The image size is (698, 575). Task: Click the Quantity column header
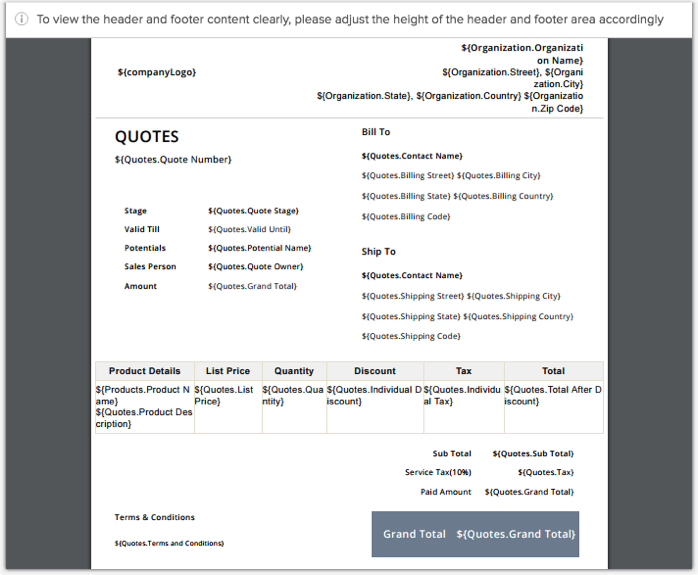click(x=294, y=371)
